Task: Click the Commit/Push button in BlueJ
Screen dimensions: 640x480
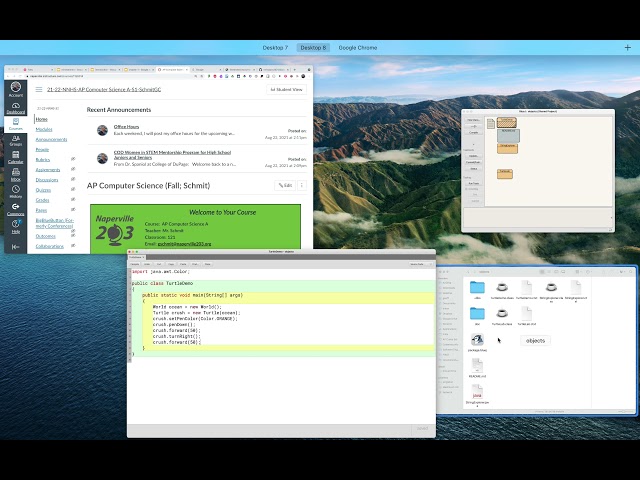Action: tap(473, 162)
